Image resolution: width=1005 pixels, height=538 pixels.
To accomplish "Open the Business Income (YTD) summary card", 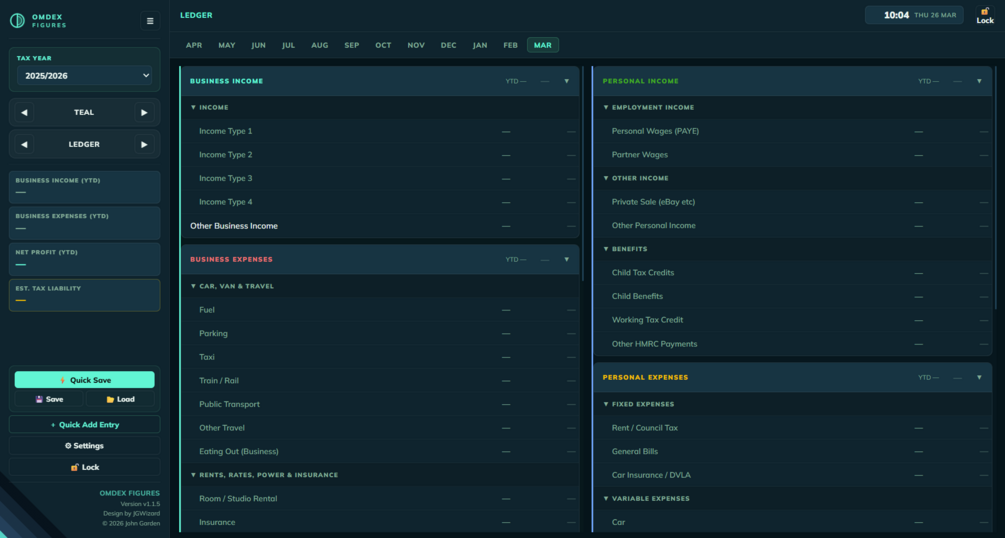I will 85,187.
